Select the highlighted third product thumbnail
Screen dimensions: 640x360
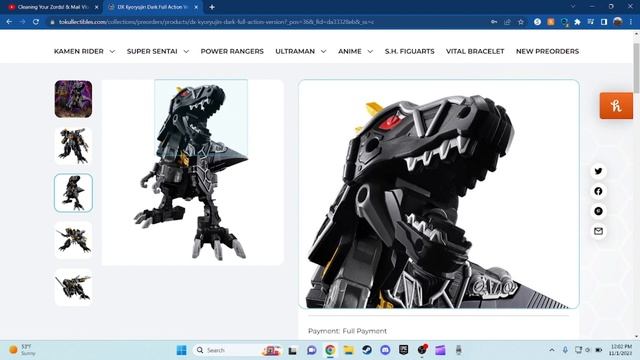pyautogui.click(x=73, y=193)
